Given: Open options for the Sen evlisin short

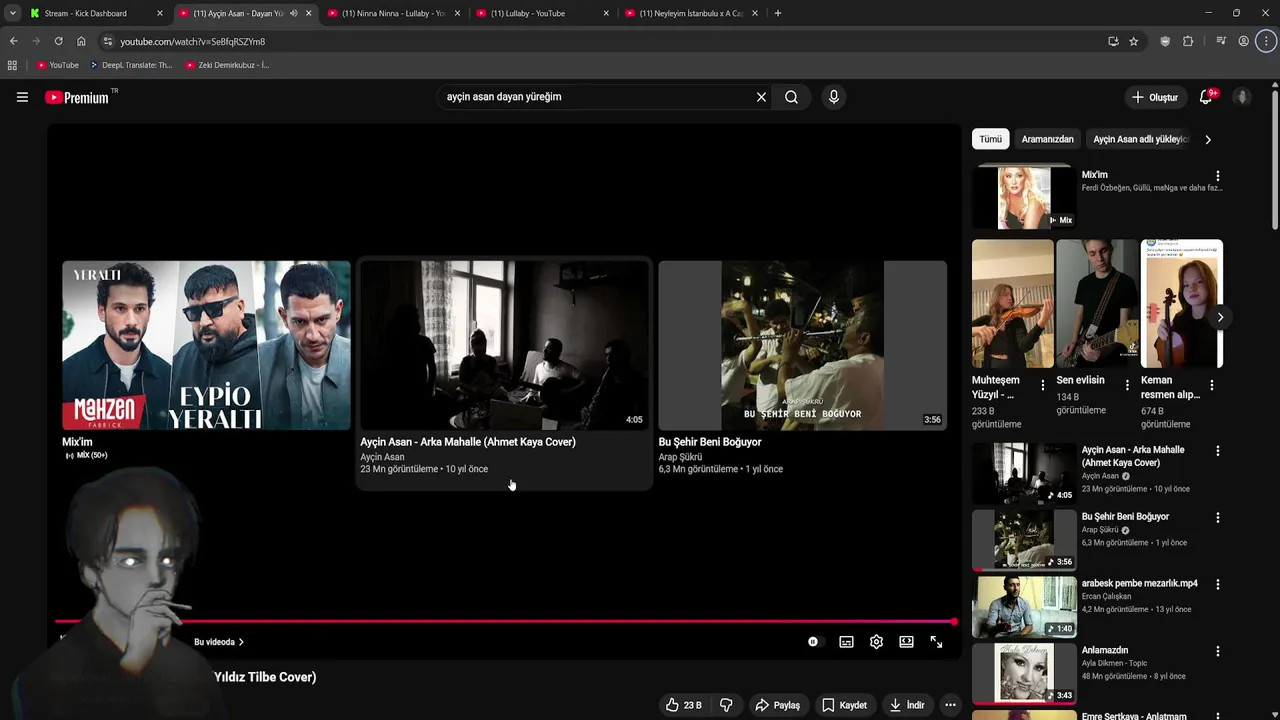Looking at the screenshot, I should tap(1127, 385).
